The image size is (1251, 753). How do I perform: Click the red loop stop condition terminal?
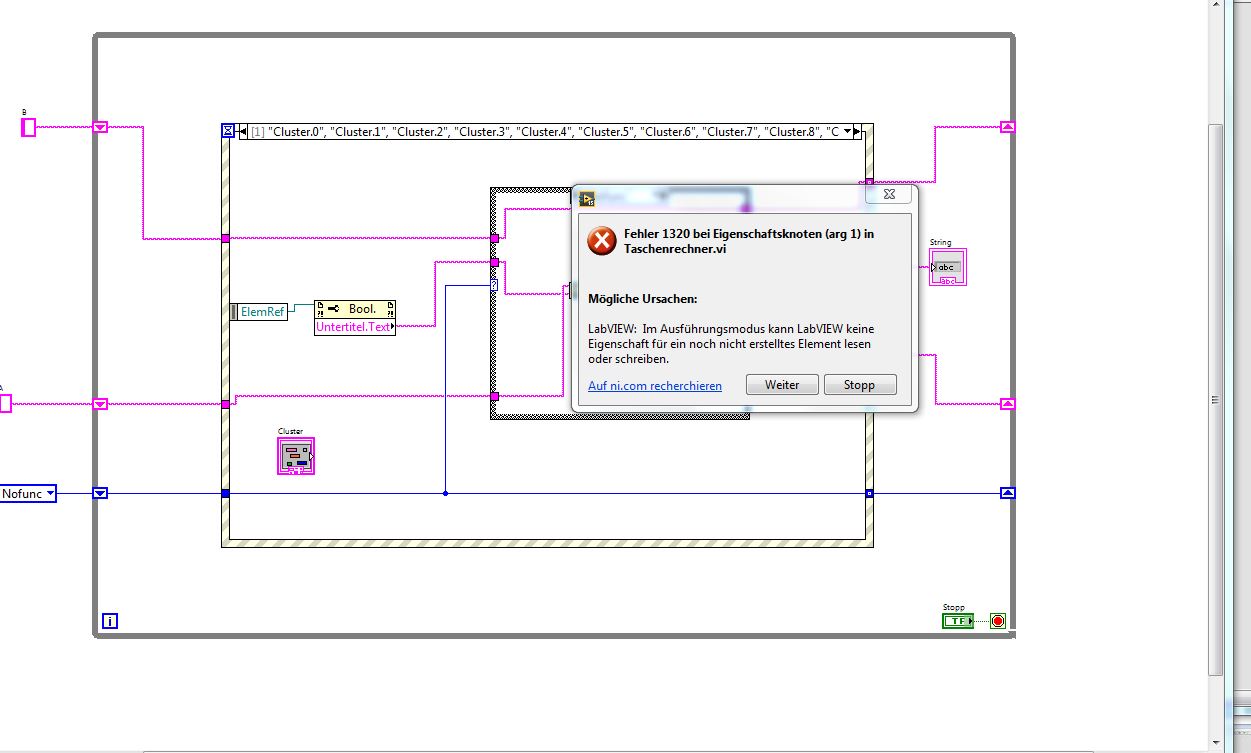pyautogui.click(x=997, y=621)
